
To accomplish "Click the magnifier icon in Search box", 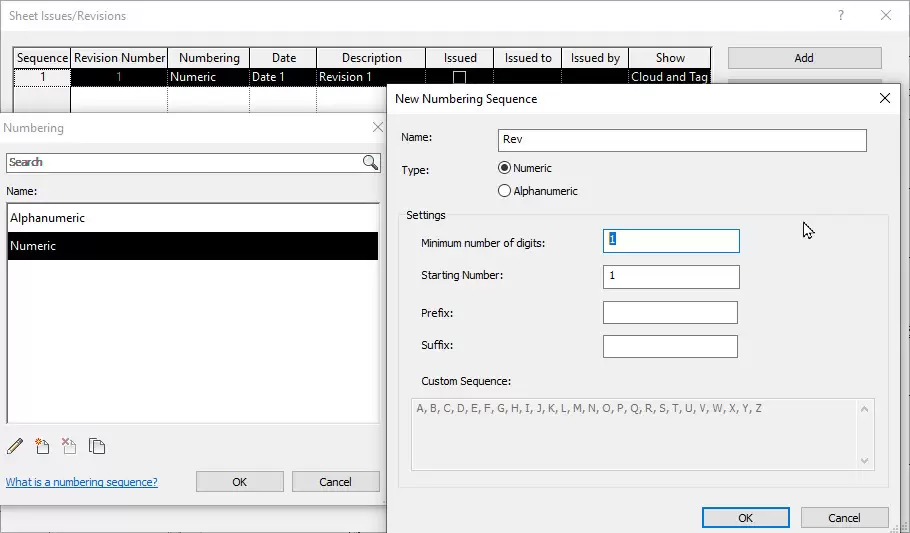I will tap(370, 162).
